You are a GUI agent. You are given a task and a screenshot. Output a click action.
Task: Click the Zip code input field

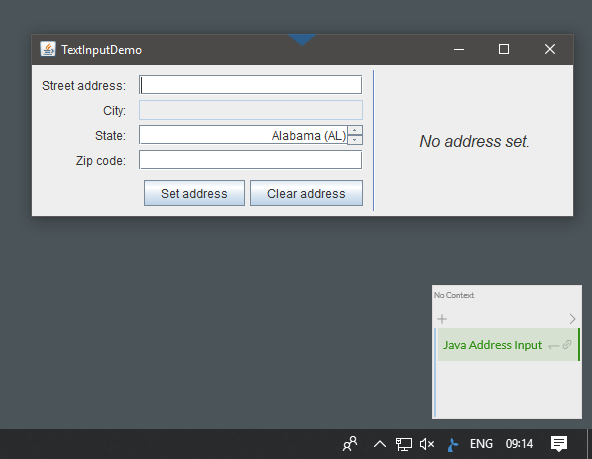(x=251, y=160)
